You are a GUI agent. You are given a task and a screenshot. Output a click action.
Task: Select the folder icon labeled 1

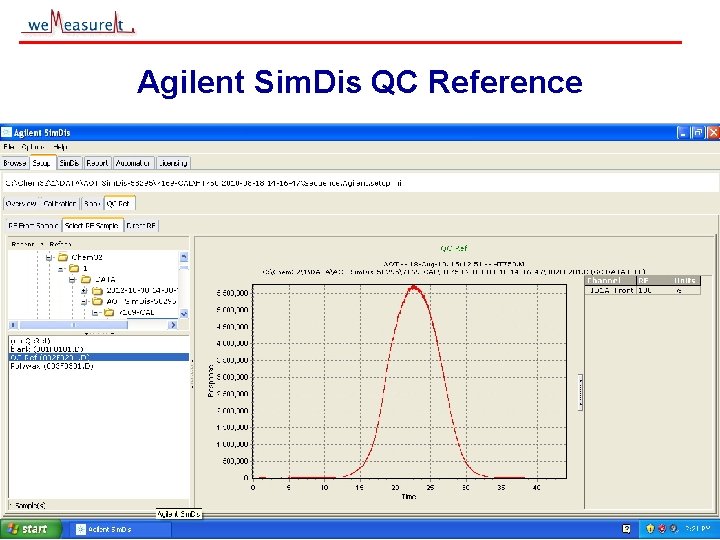tap(74, 268)
